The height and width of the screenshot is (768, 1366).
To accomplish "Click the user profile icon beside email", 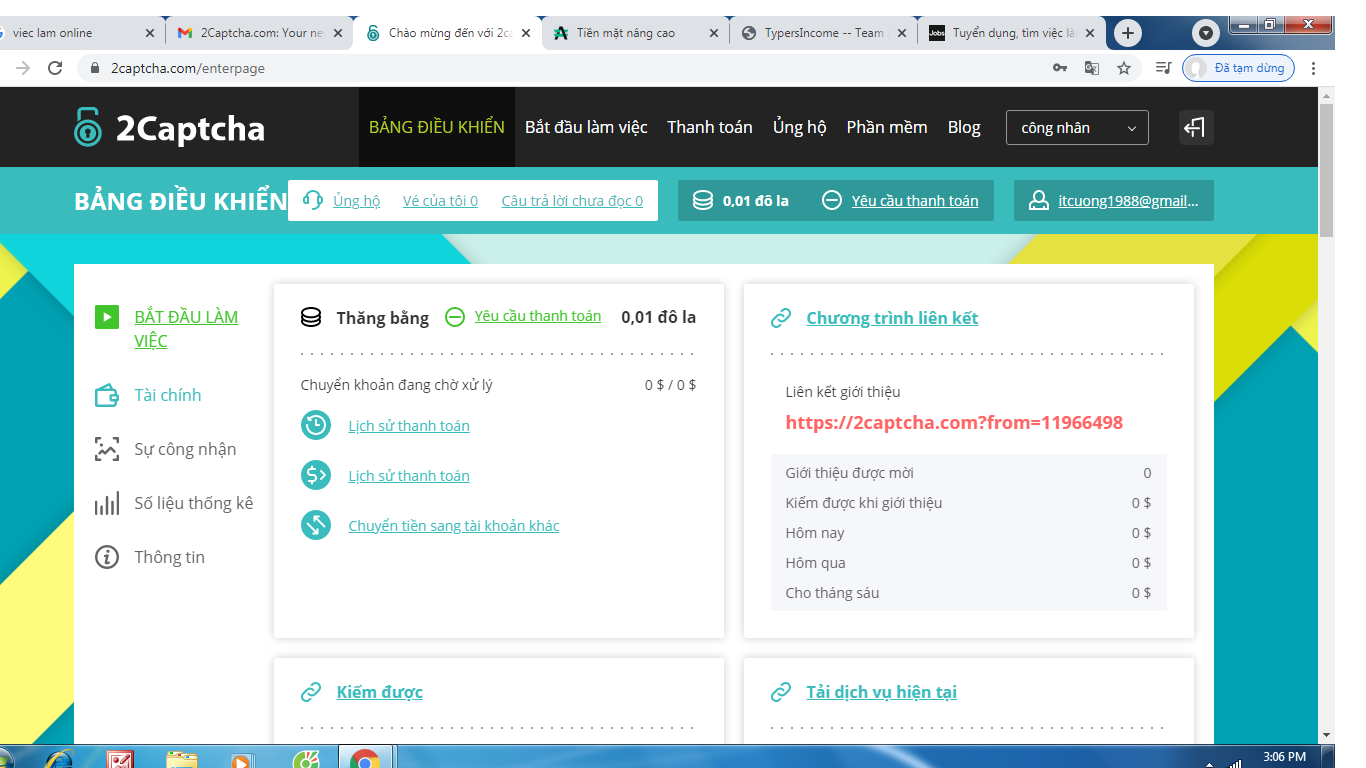I will pos(1038,201).
